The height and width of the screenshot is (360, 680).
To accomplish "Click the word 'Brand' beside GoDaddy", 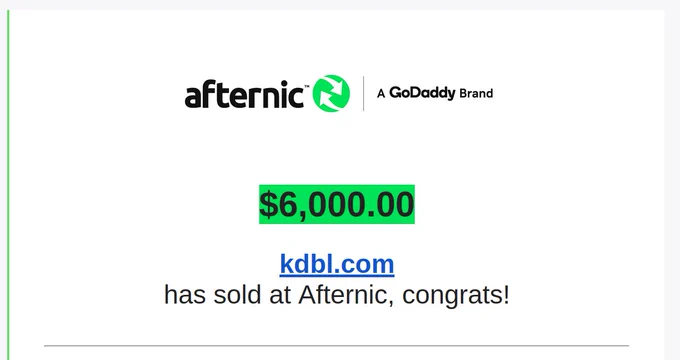I will [x=476, y=93].
